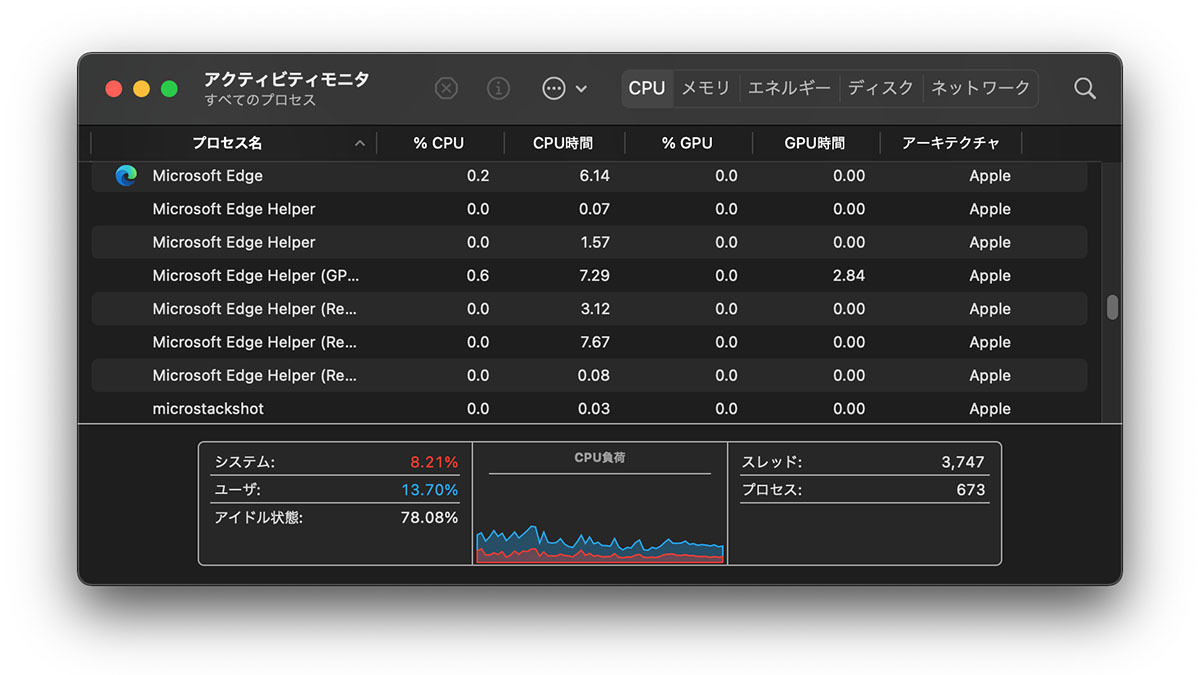
Task: Sort by the % GPU column header
Action: click(687, 143)
